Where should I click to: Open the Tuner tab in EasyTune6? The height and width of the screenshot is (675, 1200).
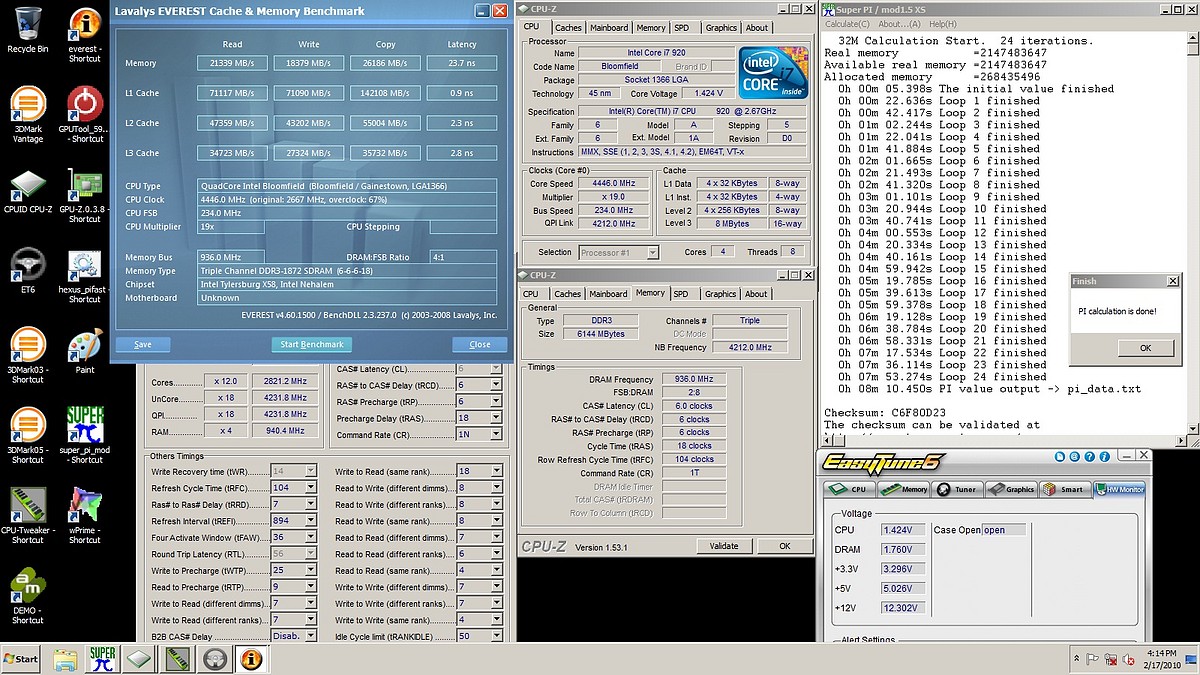tap(958, 489)
